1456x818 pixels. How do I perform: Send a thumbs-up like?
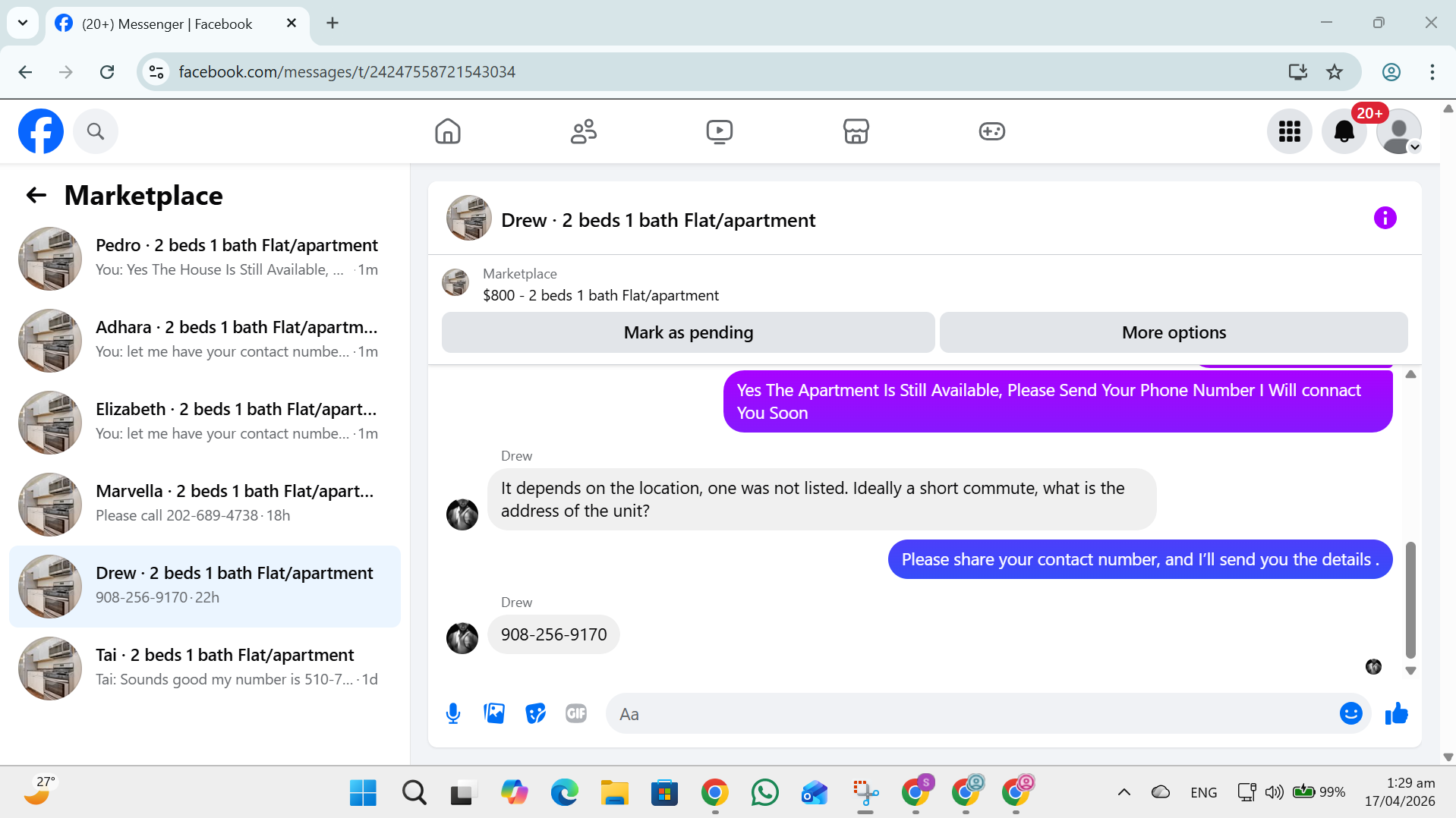pos(1397,713)
